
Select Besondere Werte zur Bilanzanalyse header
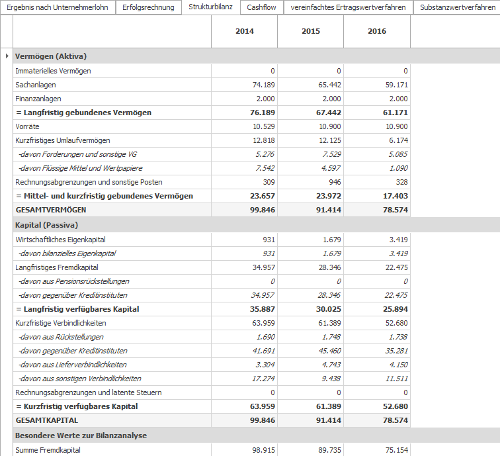point(81,436)
